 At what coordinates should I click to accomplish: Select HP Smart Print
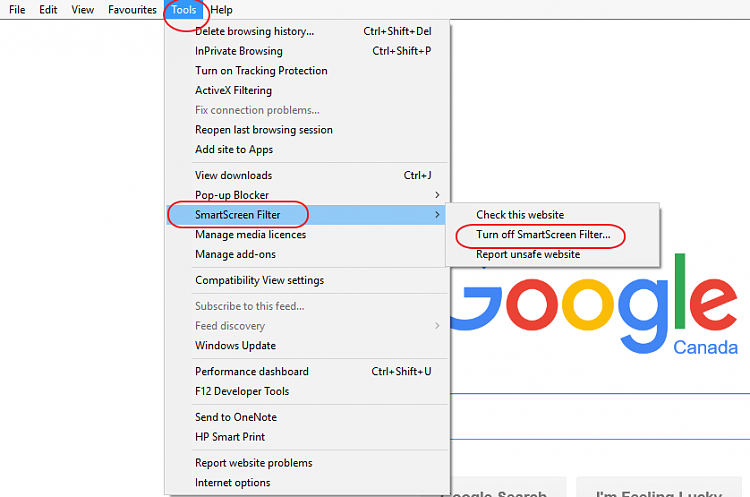point(306,436)
